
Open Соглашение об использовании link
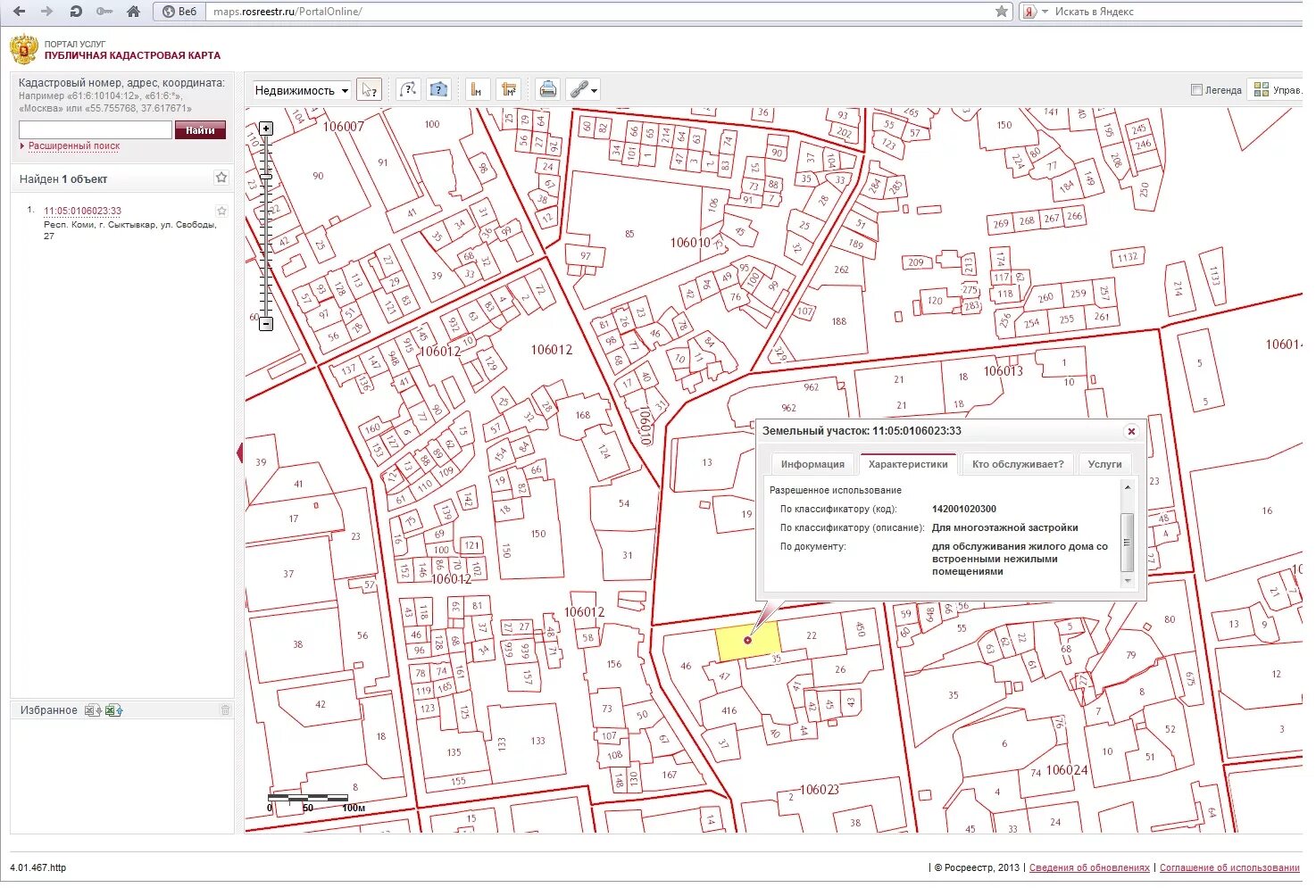click(x=1229, y=868)
